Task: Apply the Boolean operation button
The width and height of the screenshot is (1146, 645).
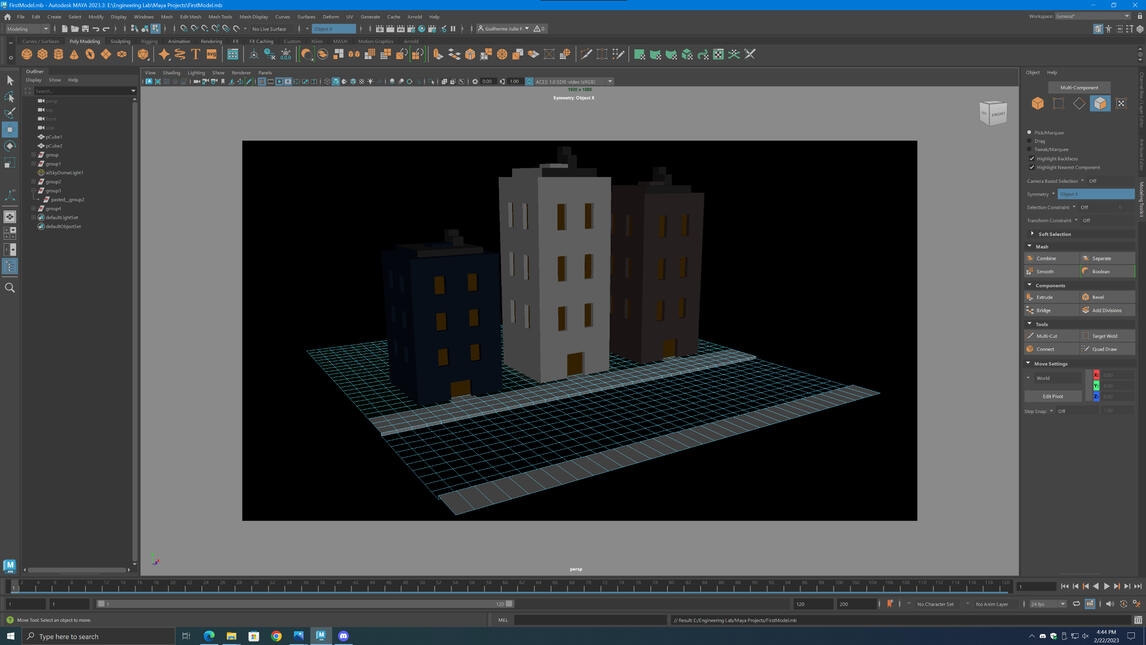Action: [x=1101, y=271]
